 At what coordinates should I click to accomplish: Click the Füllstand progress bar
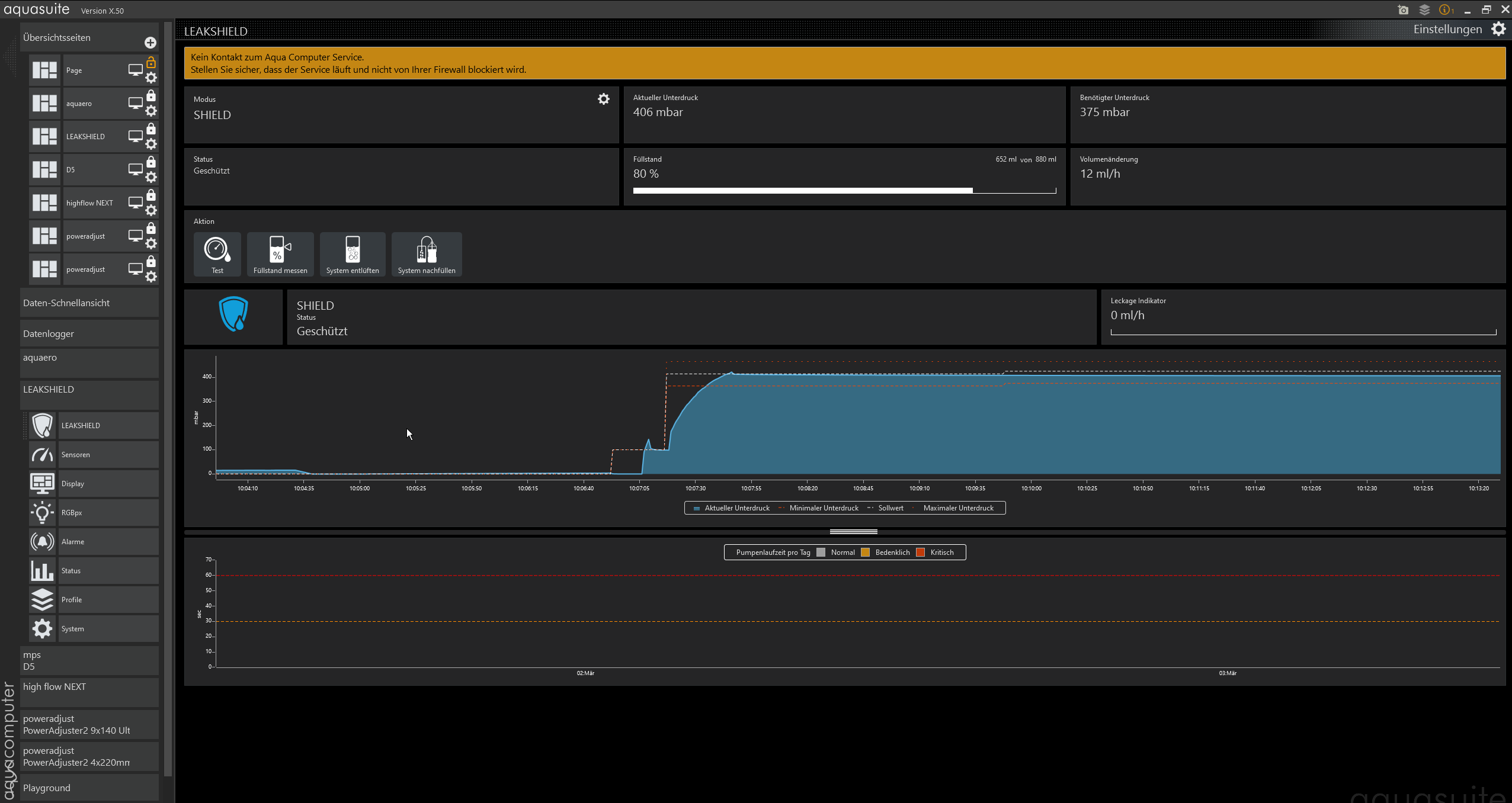click(844, 191)
